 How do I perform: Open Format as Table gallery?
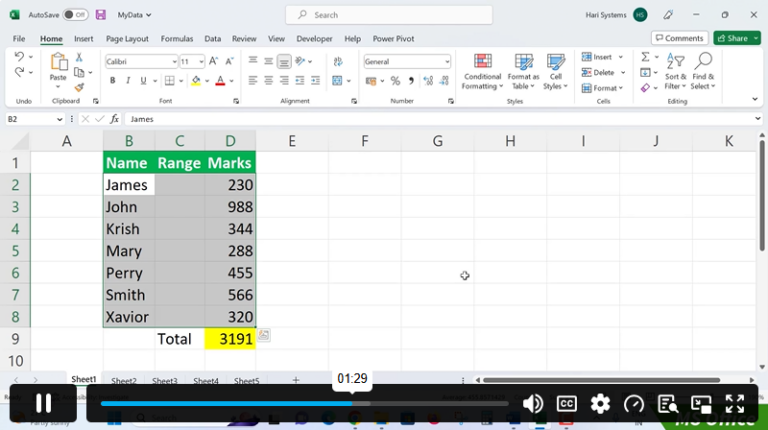click(523, 72)
